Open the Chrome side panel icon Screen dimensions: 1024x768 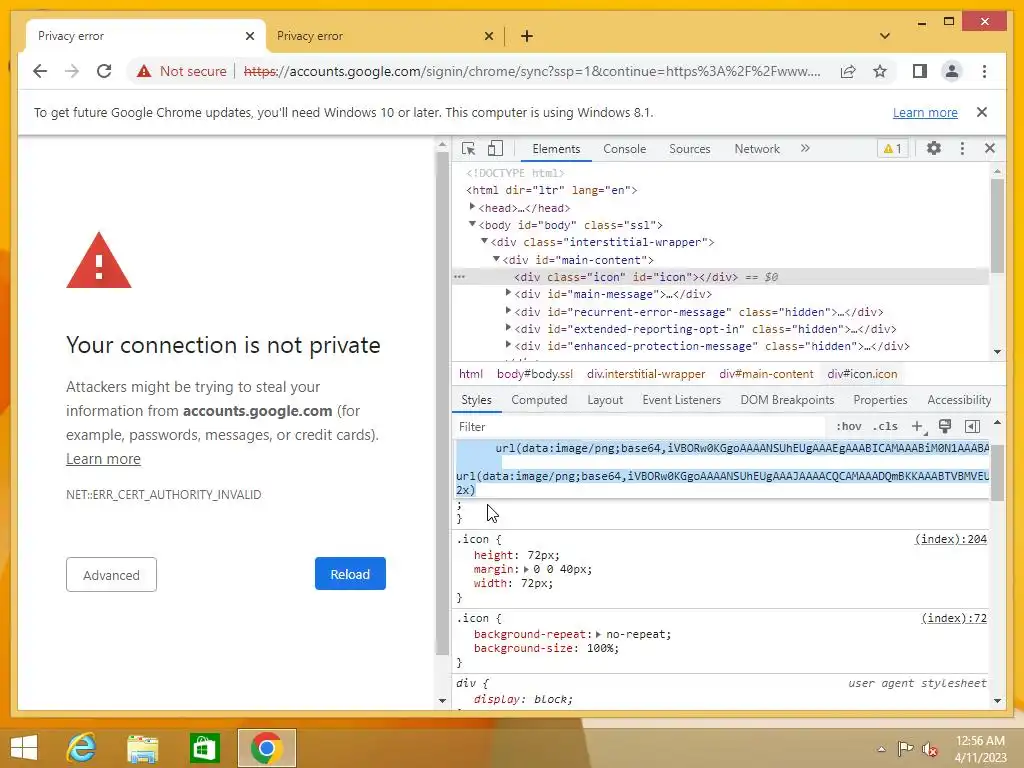pyautogui.click(x=920, y=71)
